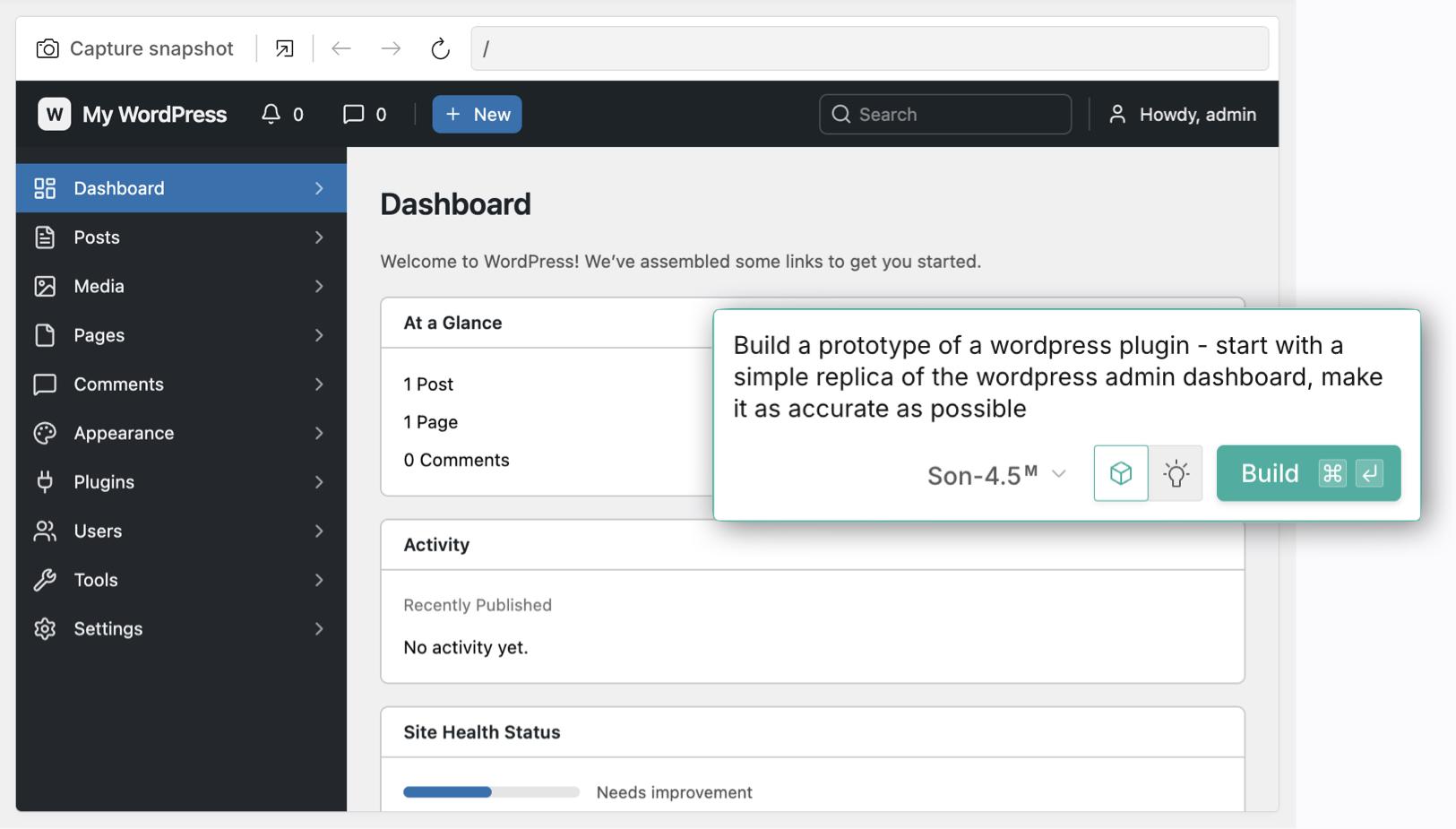Open the 1 Post link
Screen dimensions: 1456x829
pos(428,384)
